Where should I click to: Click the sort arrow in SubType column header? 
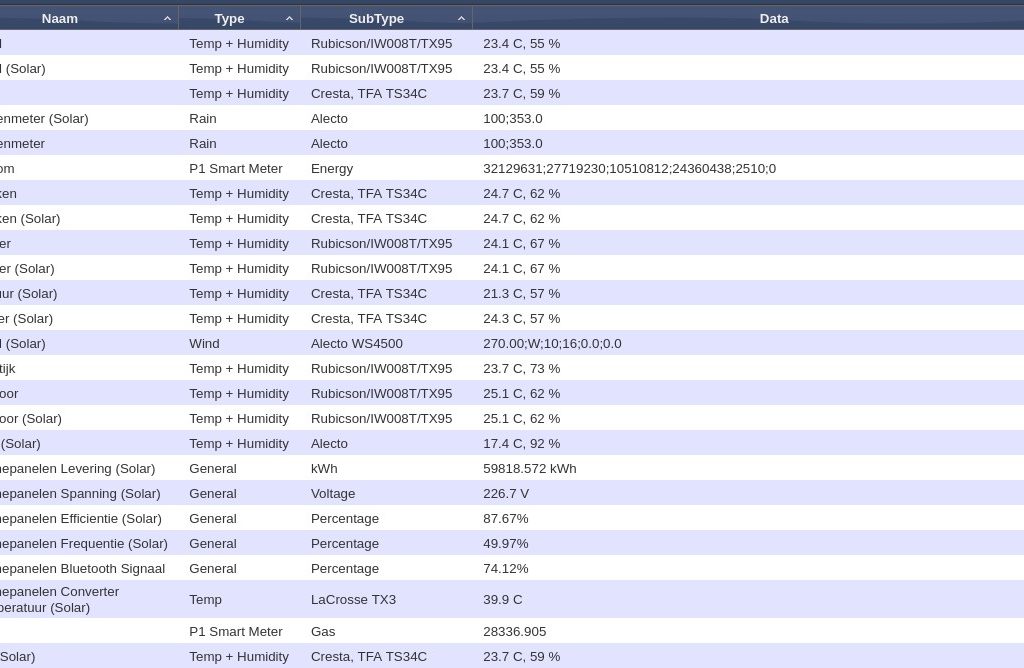(x=461, y=19)
